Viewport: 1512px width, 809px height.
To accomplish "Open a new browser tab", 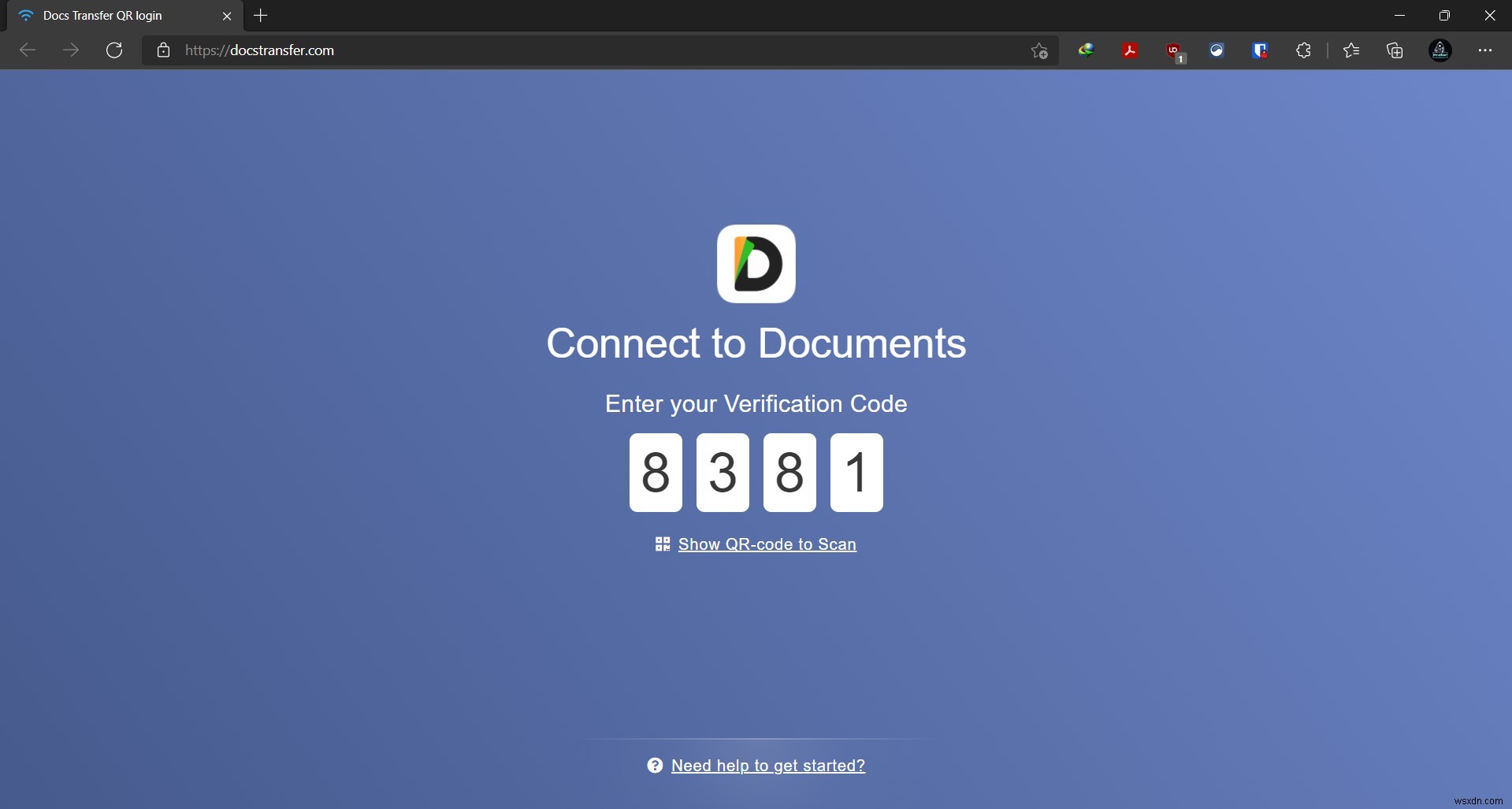I will (x=261, y=16).
